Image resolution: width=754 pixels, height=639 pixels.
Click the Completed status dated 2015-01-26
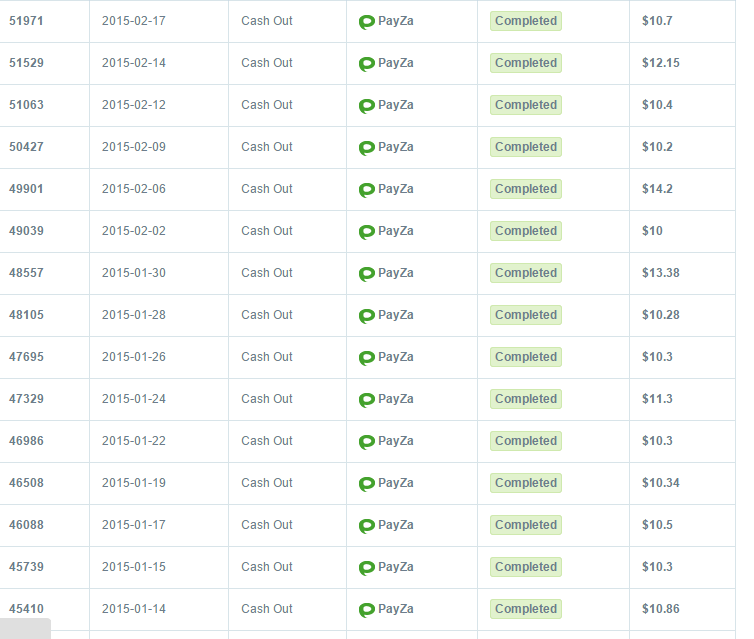(525, 357)
